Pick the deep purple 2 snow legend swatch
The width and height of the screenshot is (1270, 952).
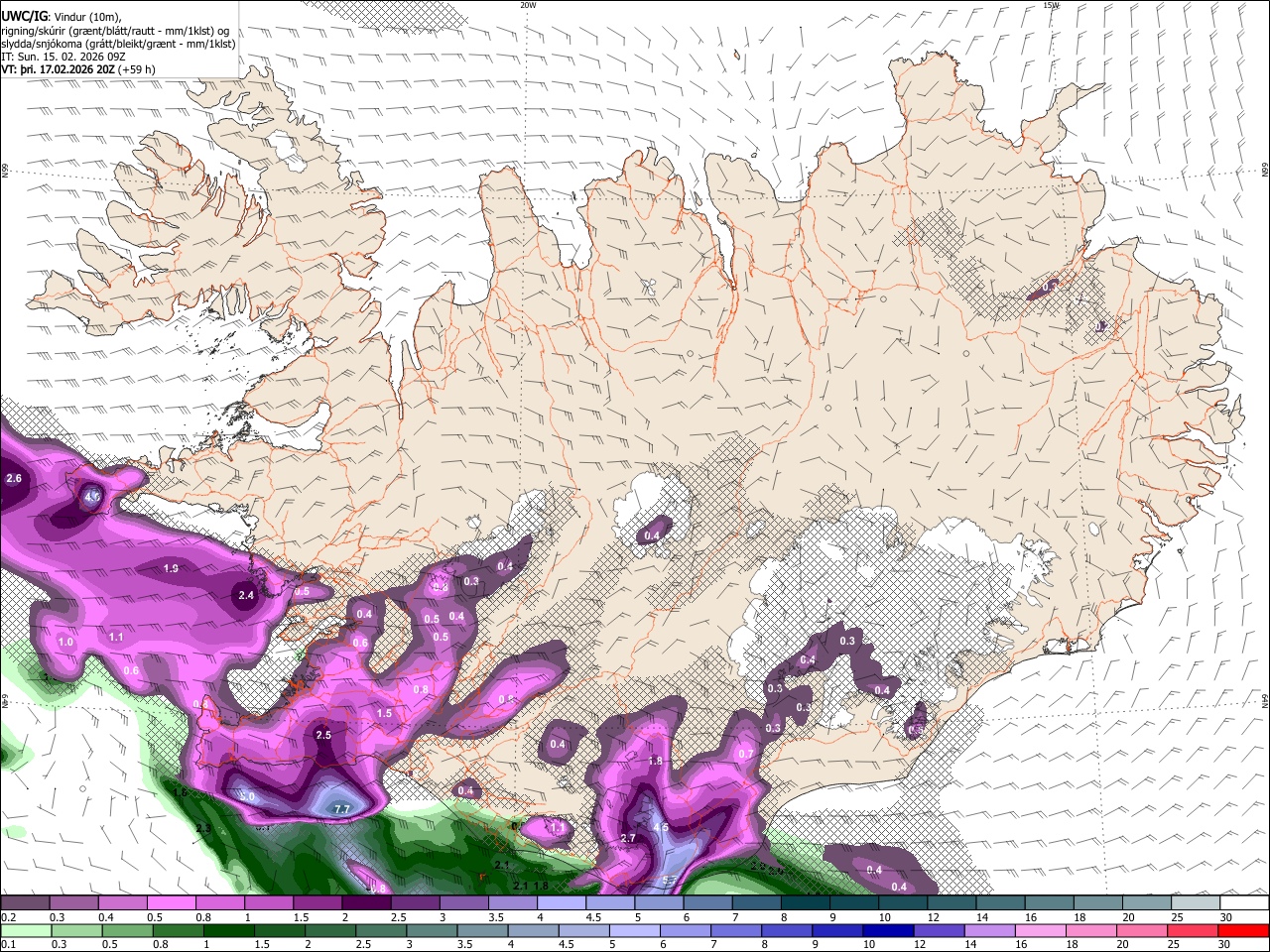click(366, 903)
